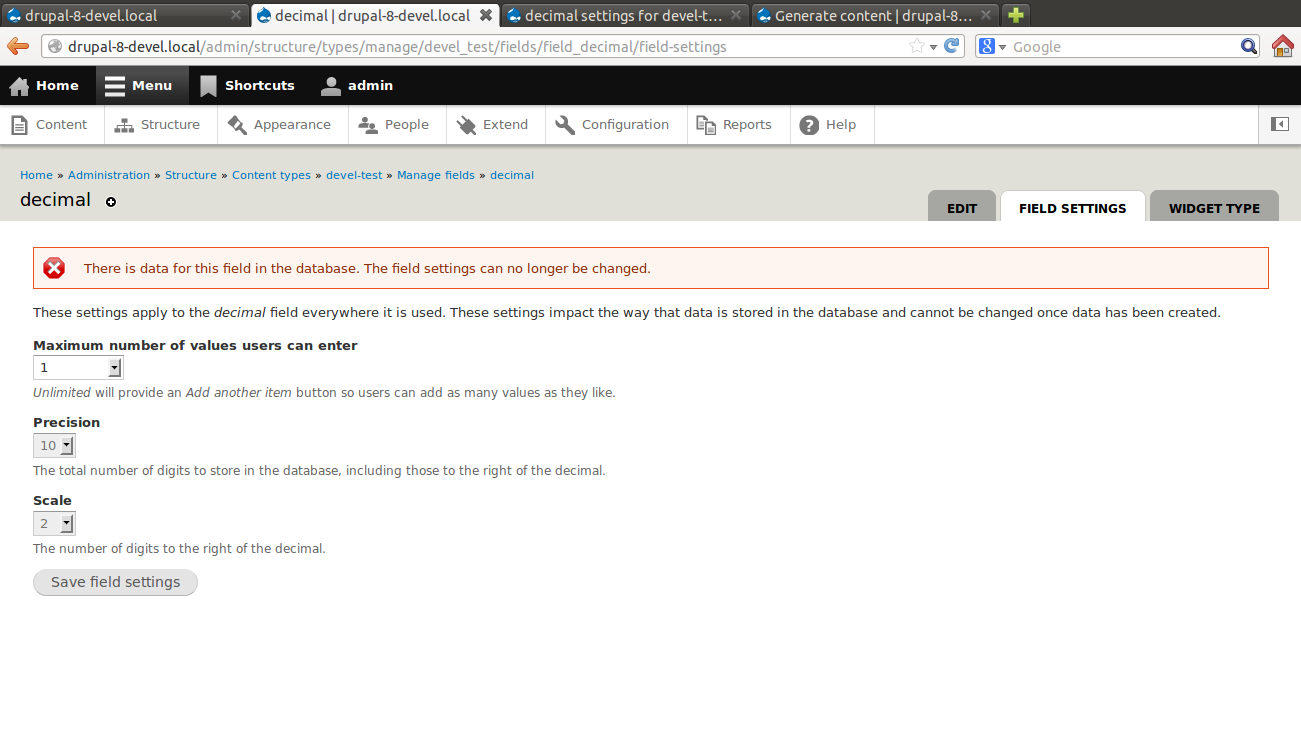1301x744 pixels.
Task: Open the Reports section
Action: pyautogui.click(x=738, y=124)
